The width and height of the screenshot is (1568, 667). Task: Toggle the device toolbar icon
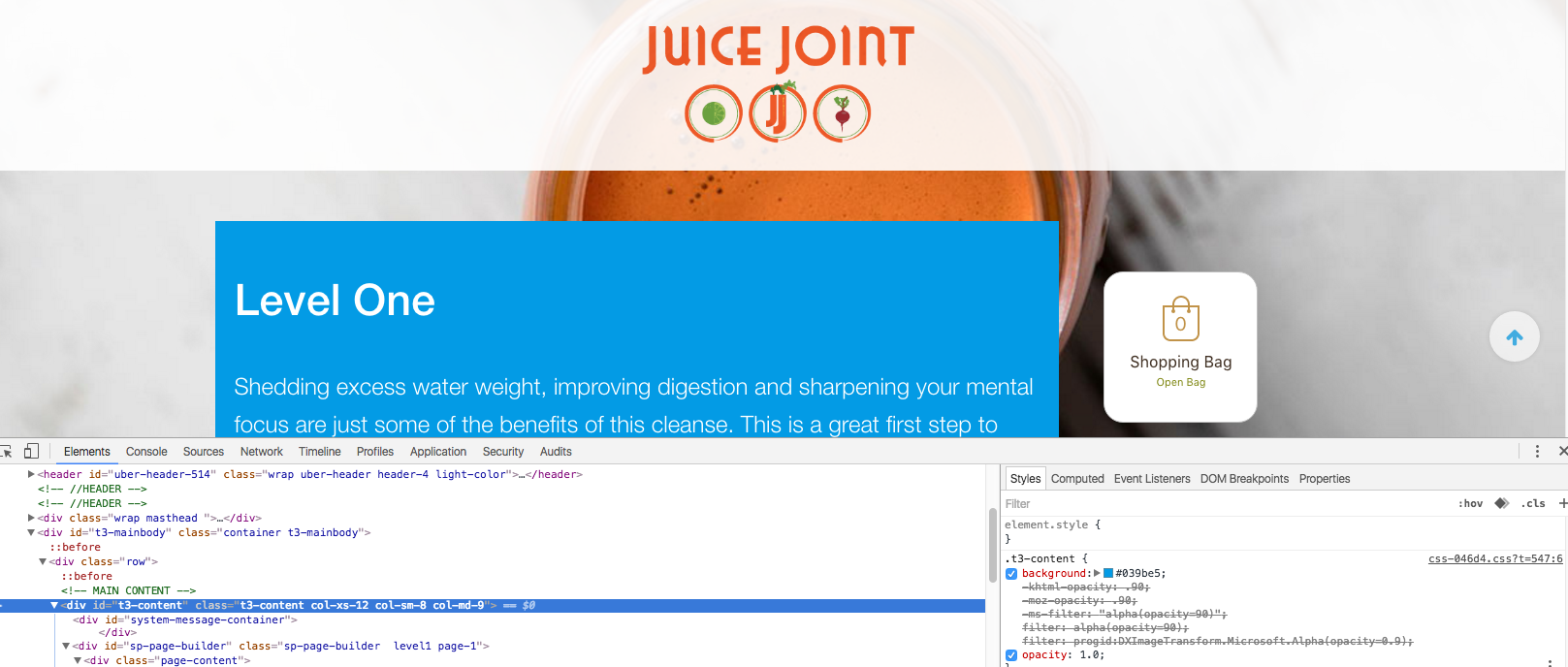click(31, 452)
